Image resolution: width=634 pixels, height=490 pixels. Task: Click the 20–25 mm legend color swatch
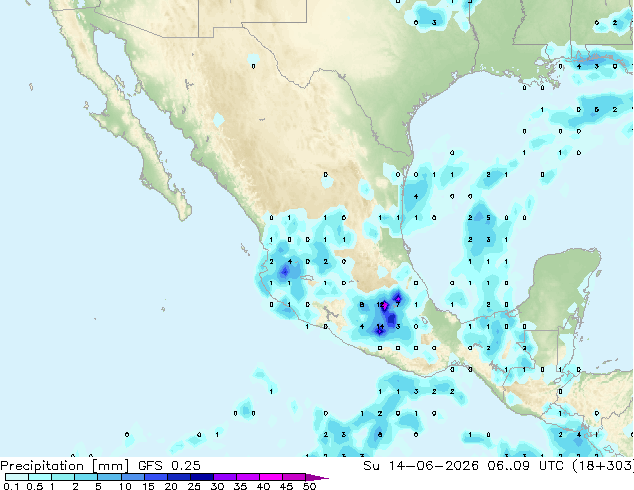point(178,477)
